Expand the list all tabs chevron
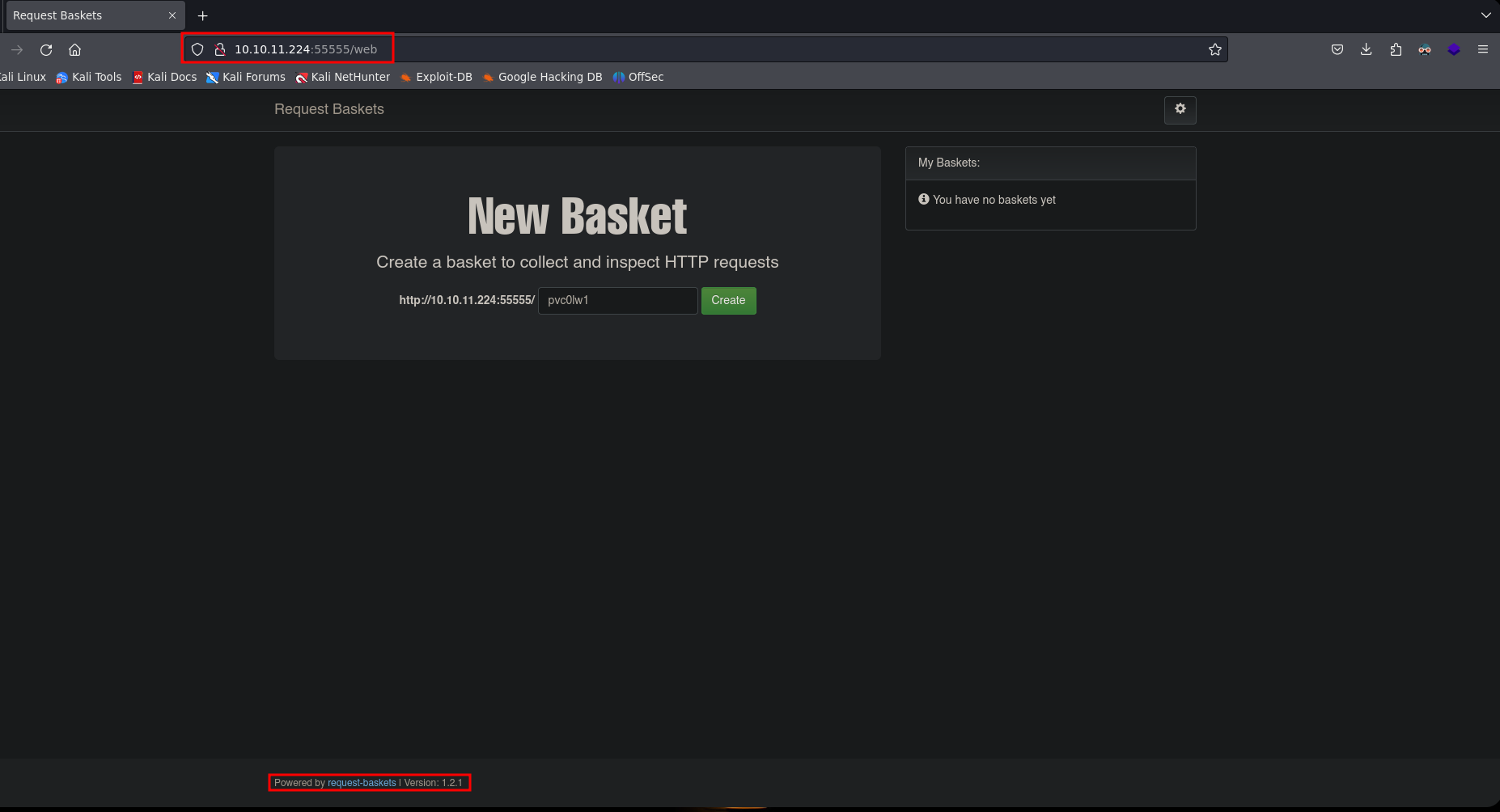Viewport: 1500px width, 812px height. [1485, 15]
